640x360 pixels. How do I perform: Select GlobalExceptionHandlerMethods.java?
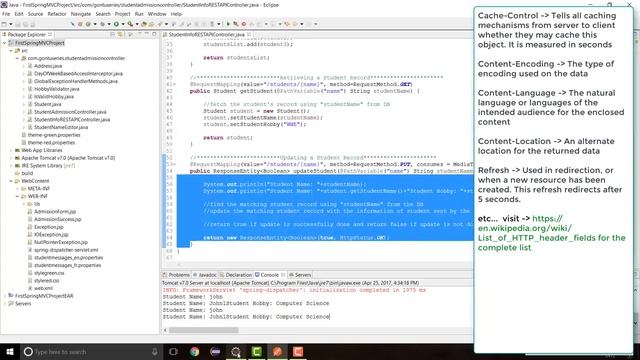click(x=76, y=81)
